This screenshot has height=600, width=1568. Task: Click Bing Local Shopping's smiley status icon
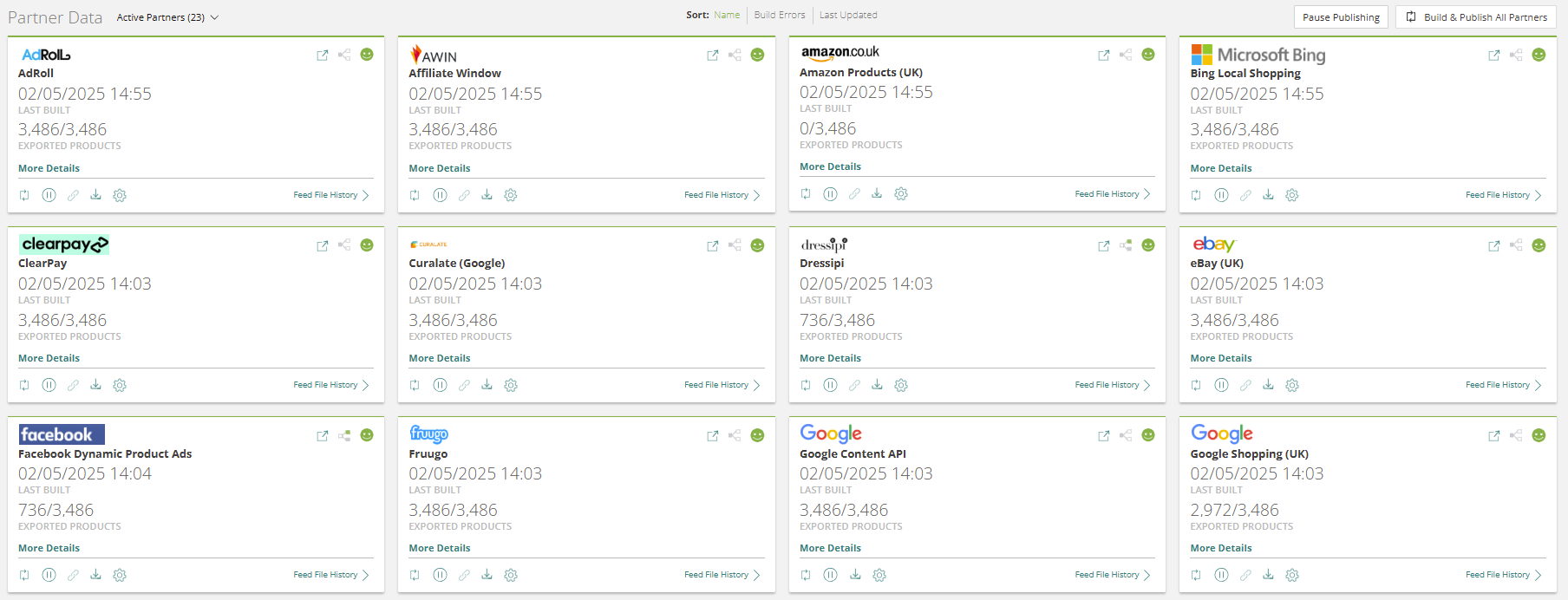click(x=1539, y=55)
